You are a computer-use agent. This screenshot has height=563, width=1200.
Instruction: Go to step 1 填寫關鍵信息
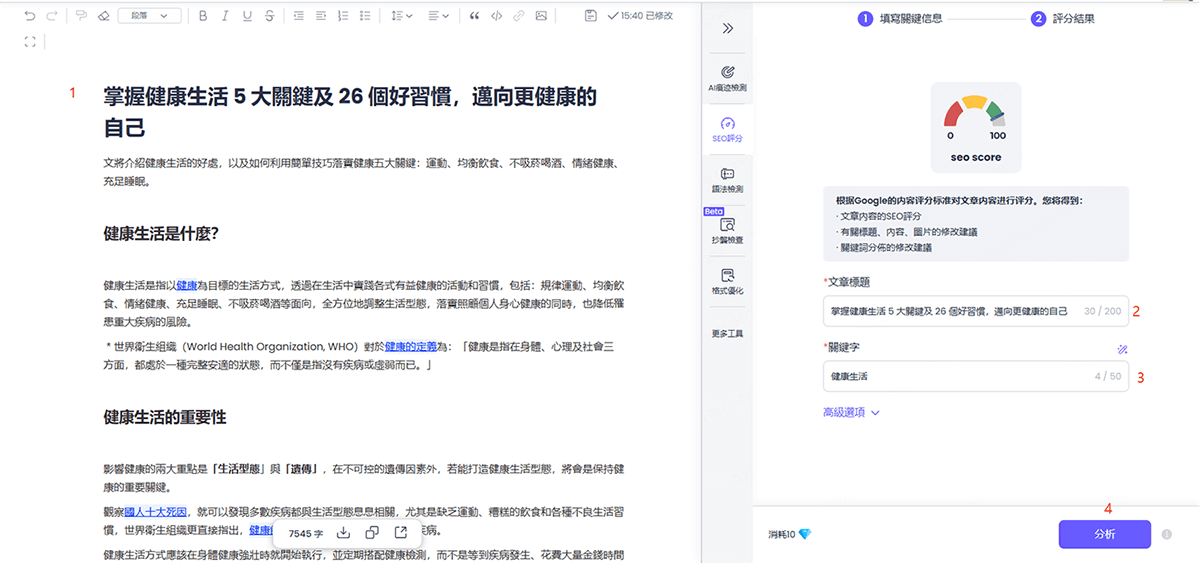(900, 18)
